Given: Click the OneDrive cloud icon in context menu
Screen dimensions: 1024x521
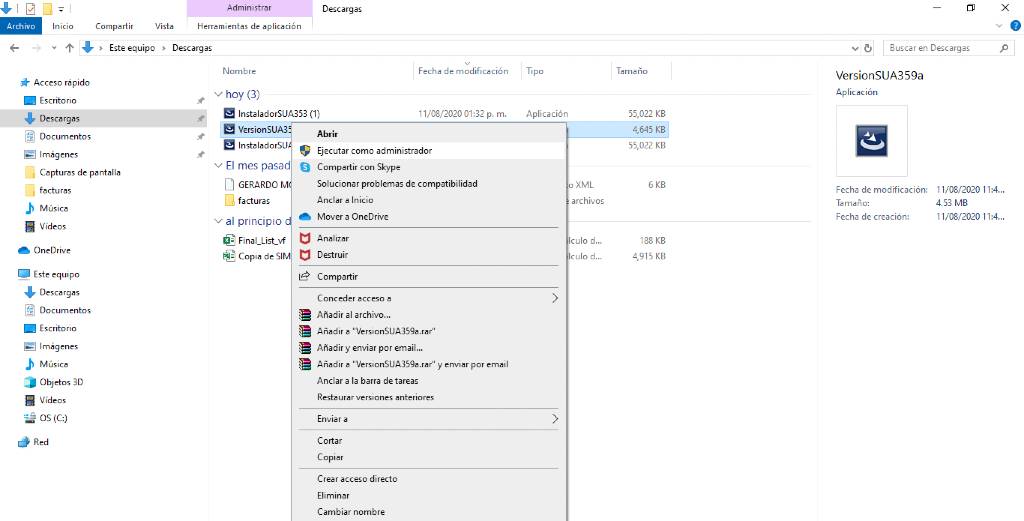Looking at the screenshot, I should click(306, 216).
